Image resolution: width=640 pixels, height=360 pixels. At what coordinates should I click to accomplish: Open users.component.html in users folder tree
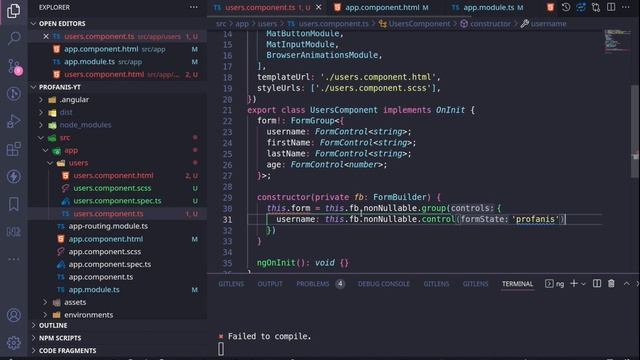(x=113, y=176)
